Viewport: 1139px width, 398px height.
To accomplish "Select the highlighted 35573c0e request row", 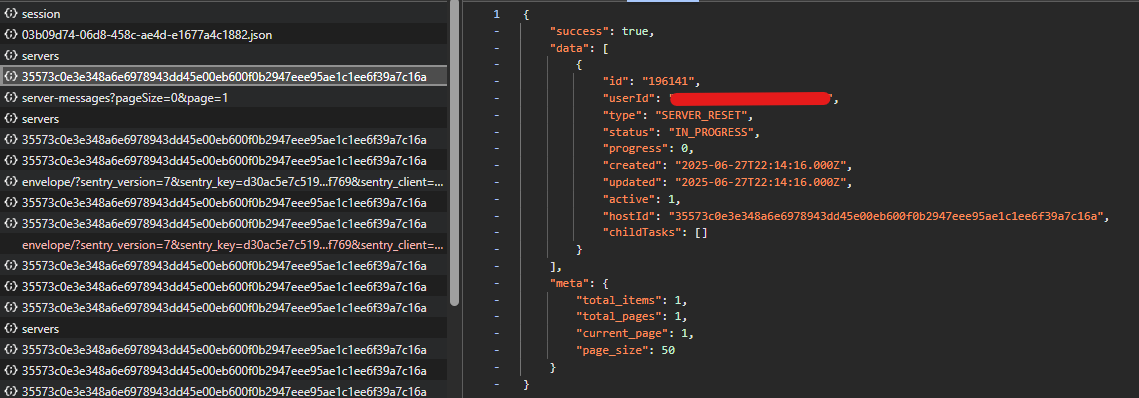I will point(224,76).
